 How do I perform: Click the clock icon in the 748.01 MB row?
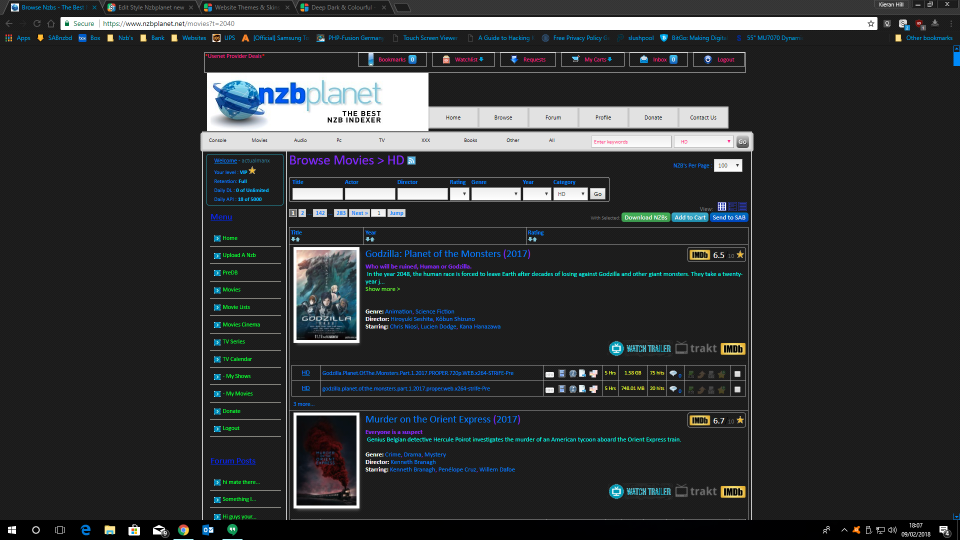coord(572,389)
